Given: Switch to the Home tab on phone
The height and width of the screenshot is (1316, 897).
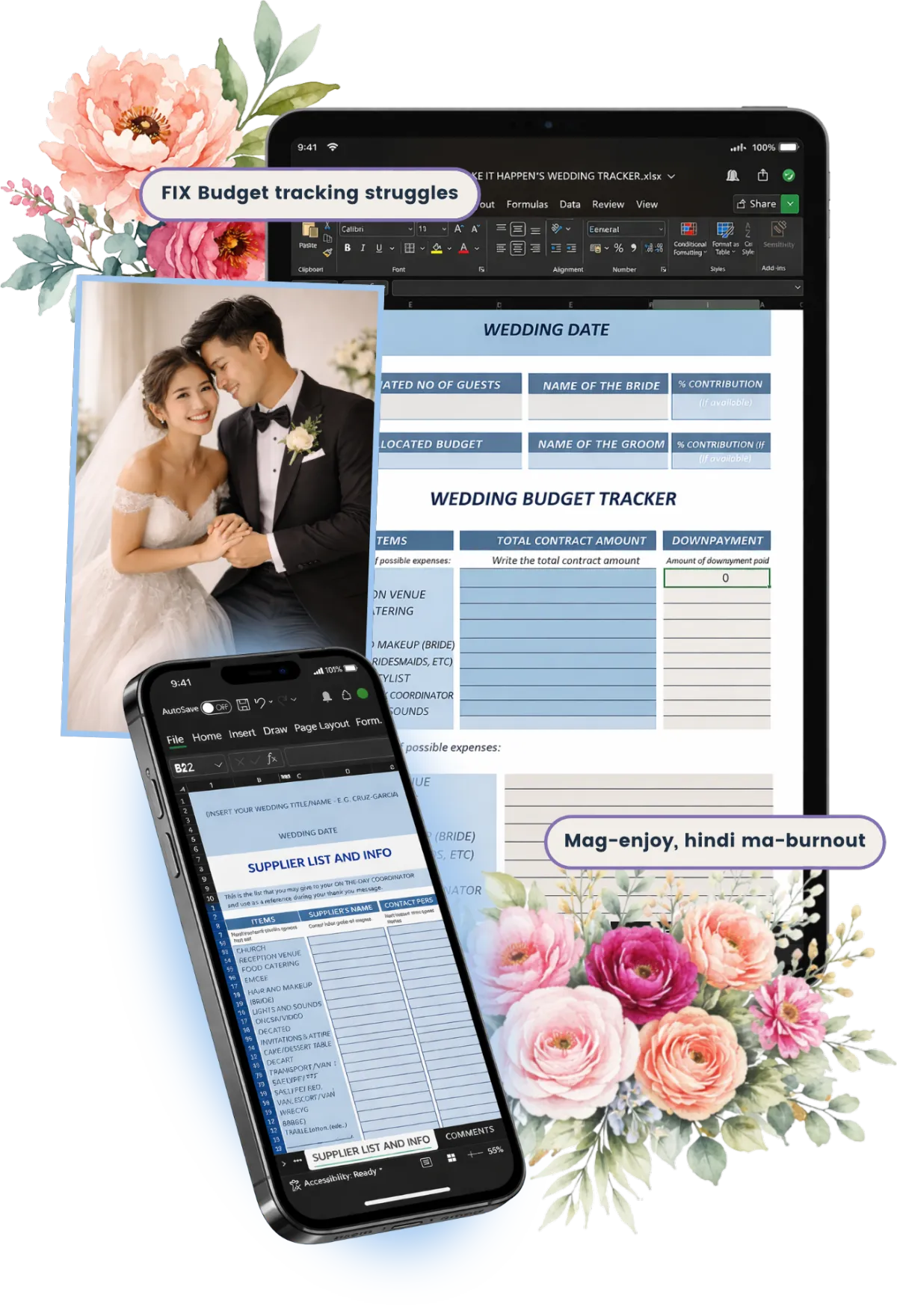Looking at the screenshot, I should point(206,737).
